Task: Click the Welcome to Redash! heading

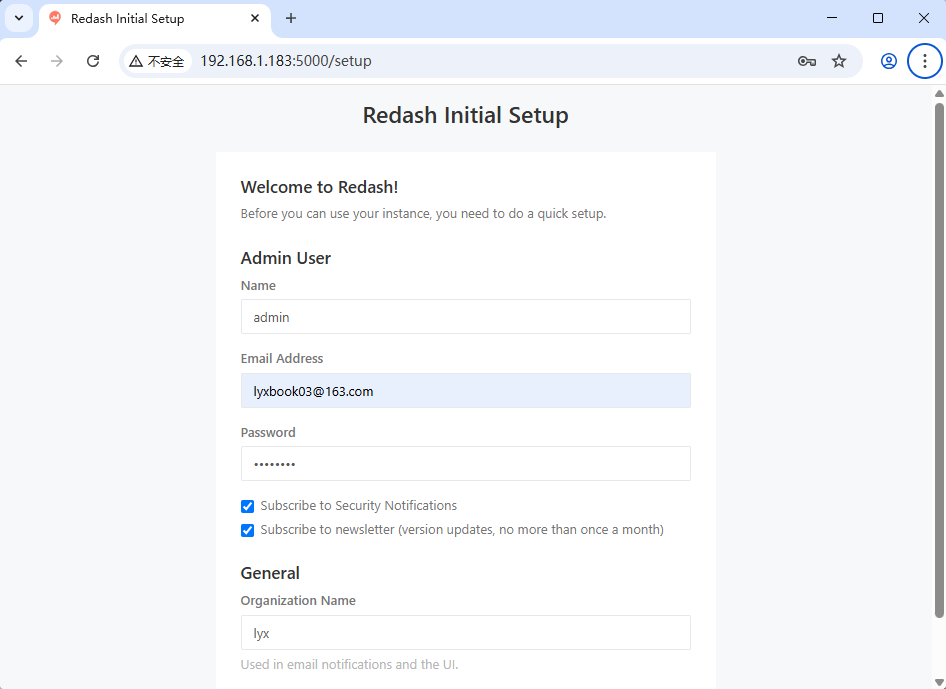Action: point(319,188)
